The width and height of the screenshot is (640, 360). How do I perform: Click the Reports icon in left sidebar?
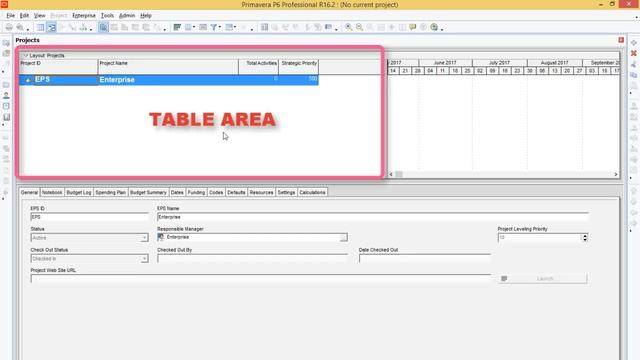pos(6,117)
